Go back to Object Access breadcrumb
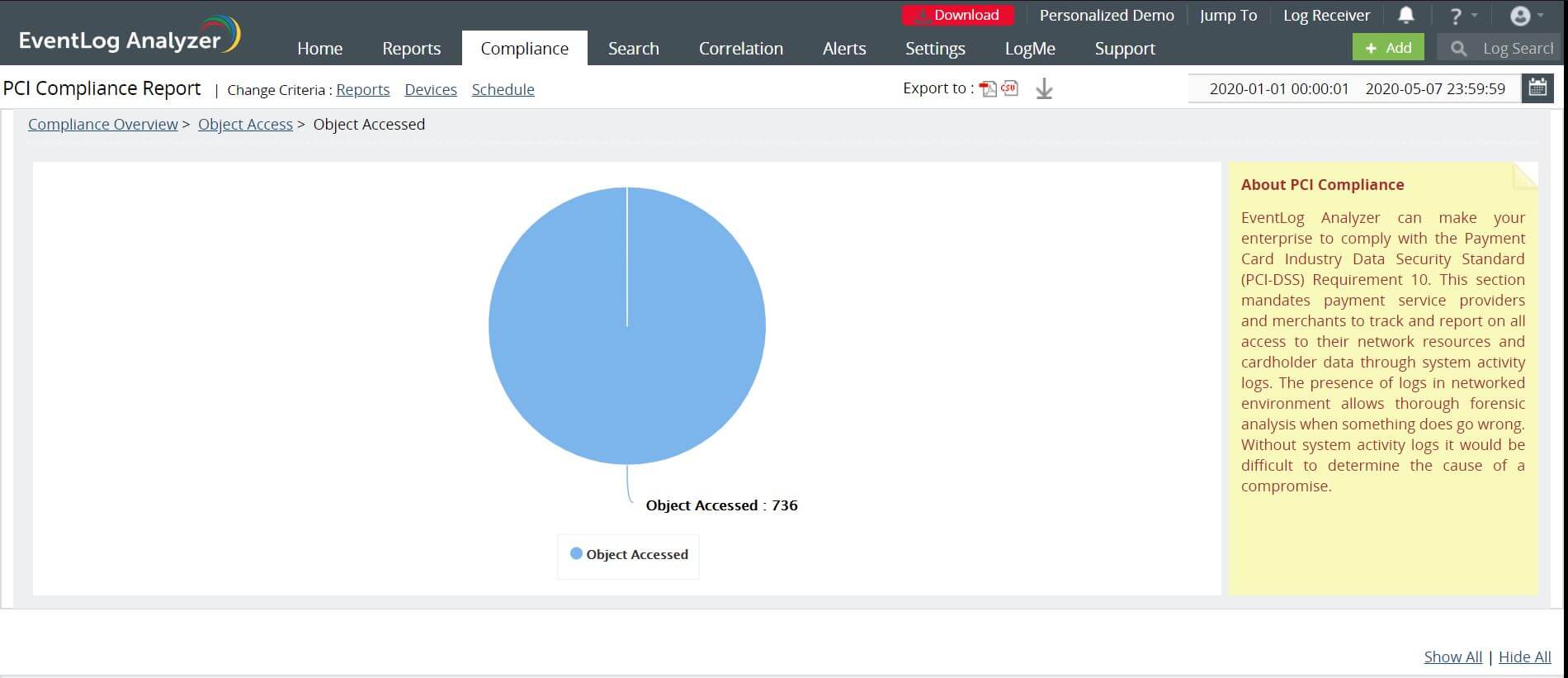1568x678 pixels. [x=245, y=124]
